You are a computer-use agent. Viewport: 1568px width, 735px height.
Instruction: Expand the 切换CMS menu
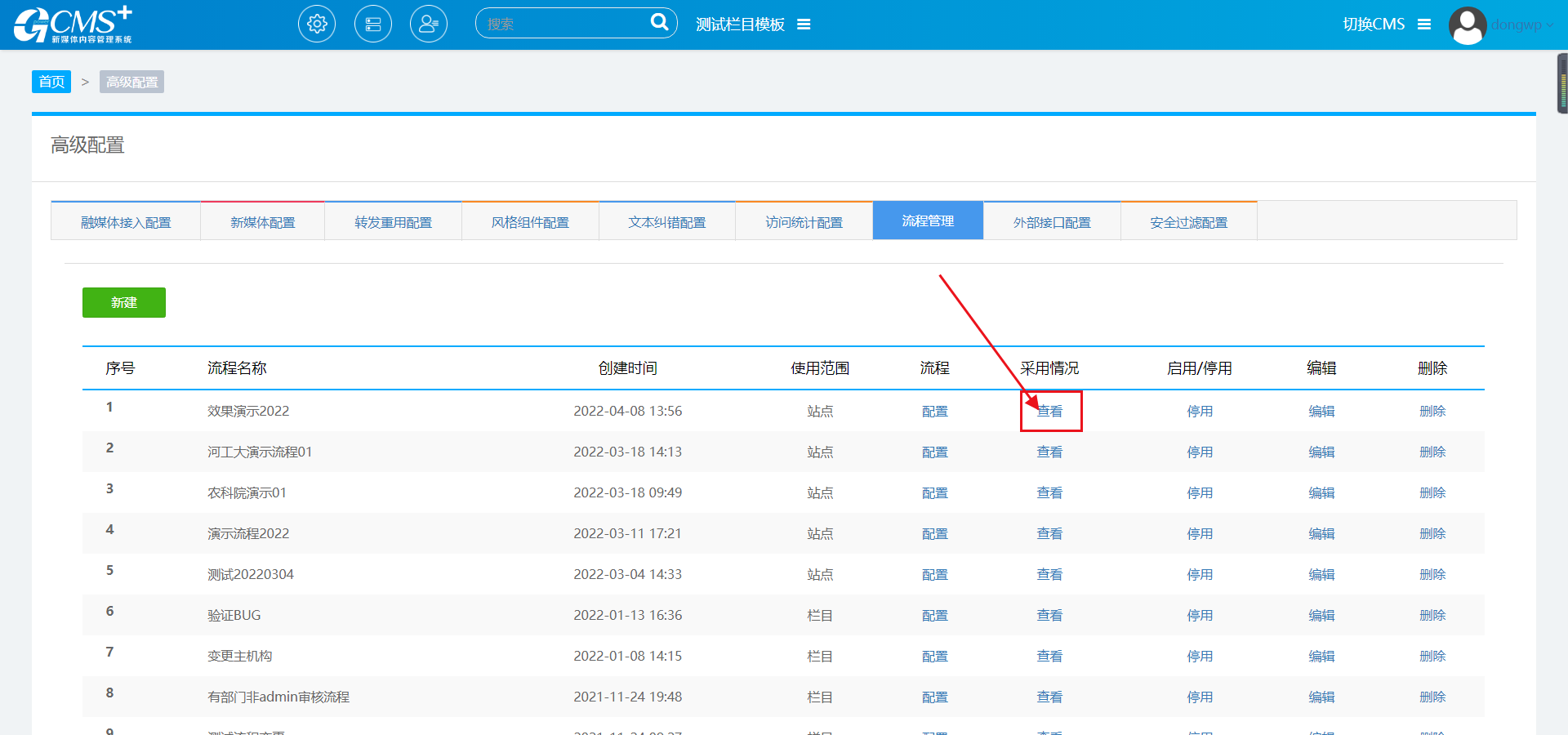[x=1424, y=24]
